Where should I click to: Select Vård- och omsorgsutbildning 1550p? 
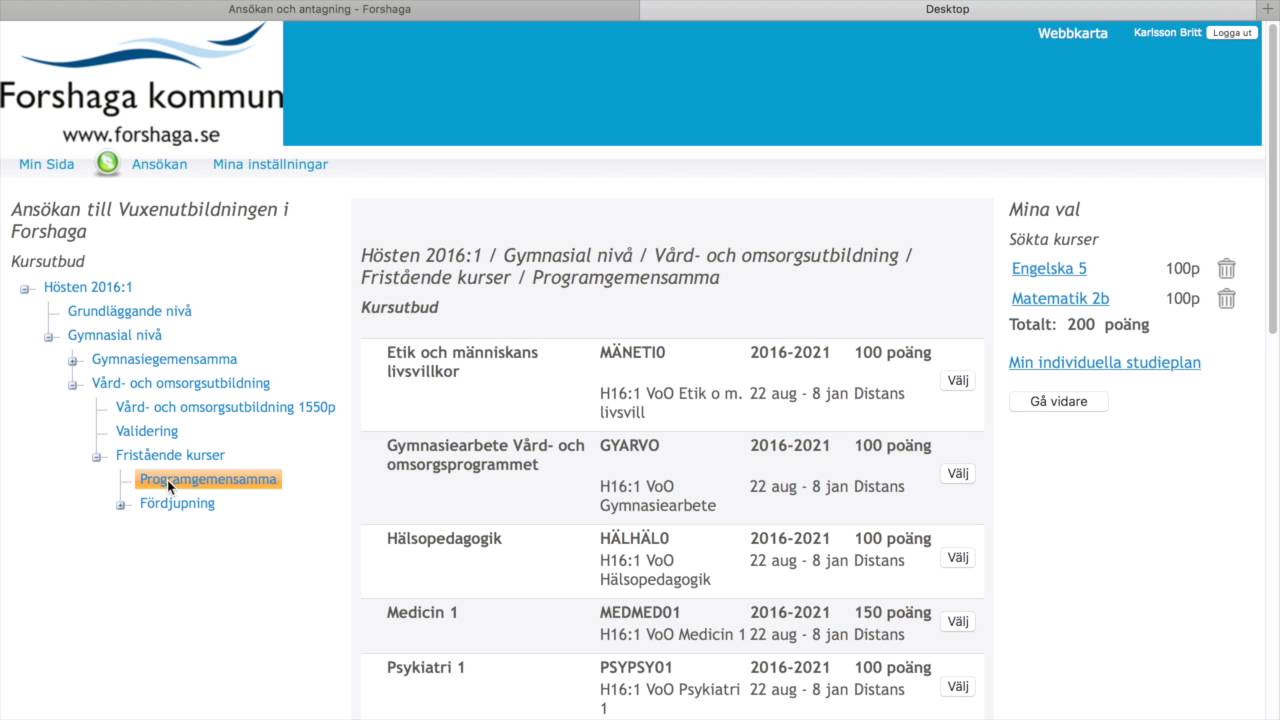(226, 407)
